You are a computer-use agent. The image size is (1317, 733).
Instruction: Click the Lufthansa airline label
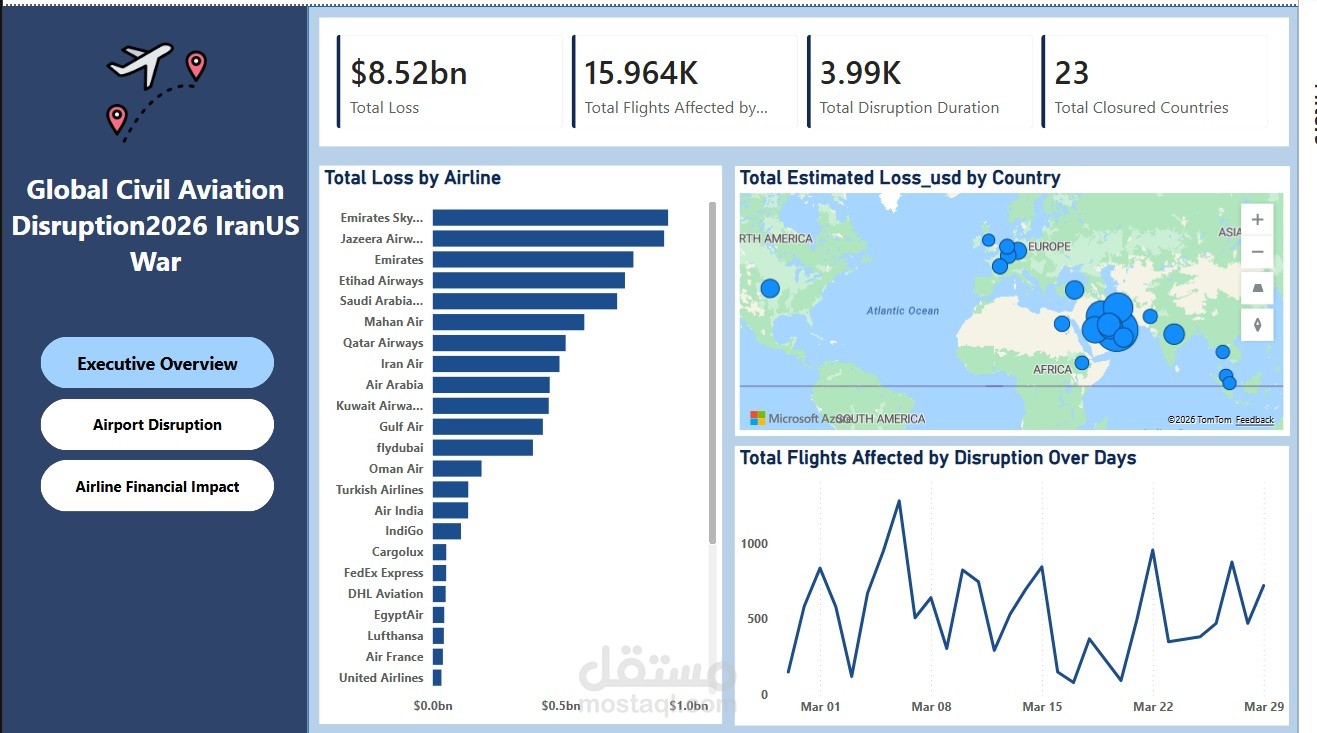pyautogui.click(x=394, y=636)
